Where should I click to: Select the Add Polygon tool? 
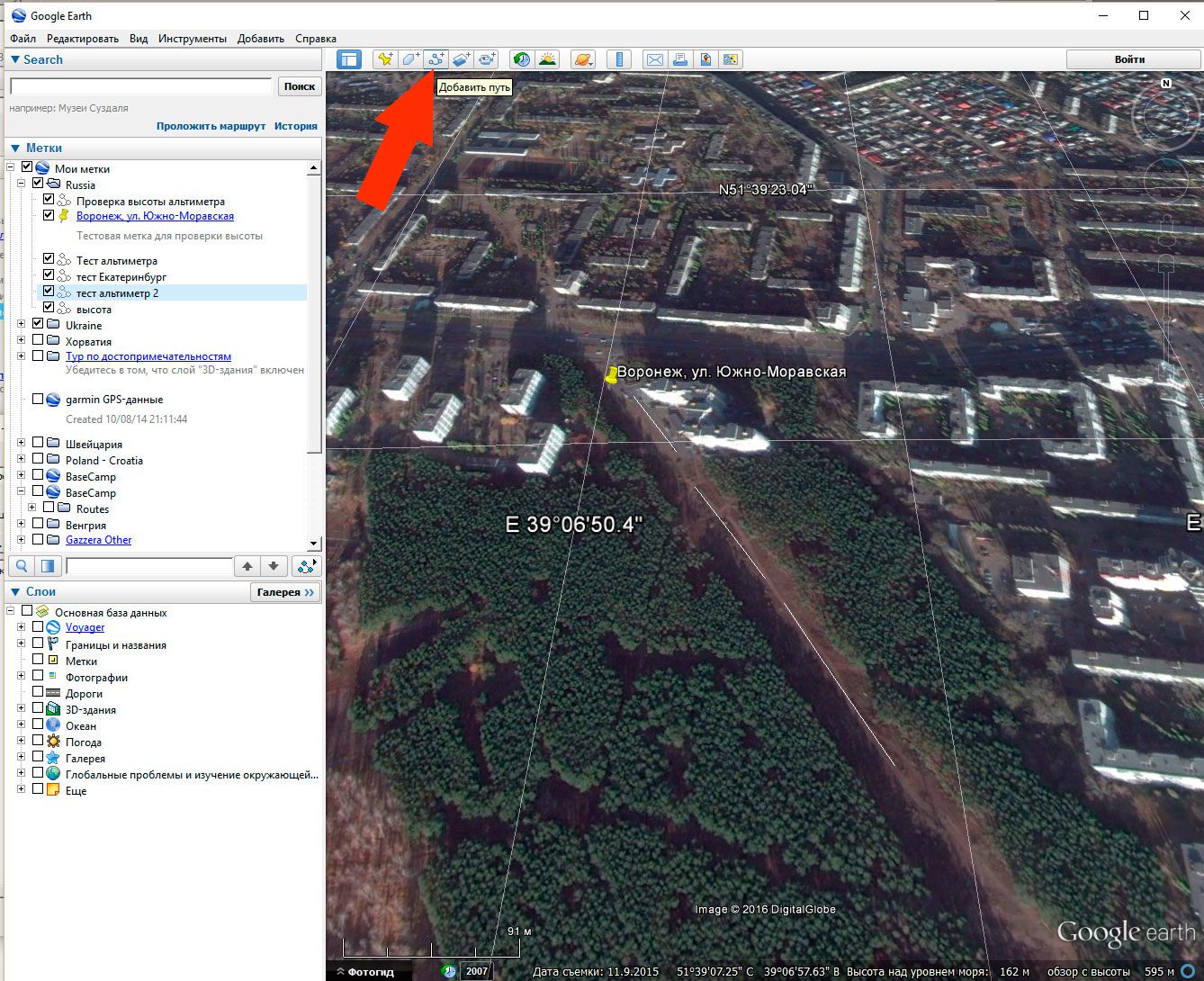tap(410, 59)
